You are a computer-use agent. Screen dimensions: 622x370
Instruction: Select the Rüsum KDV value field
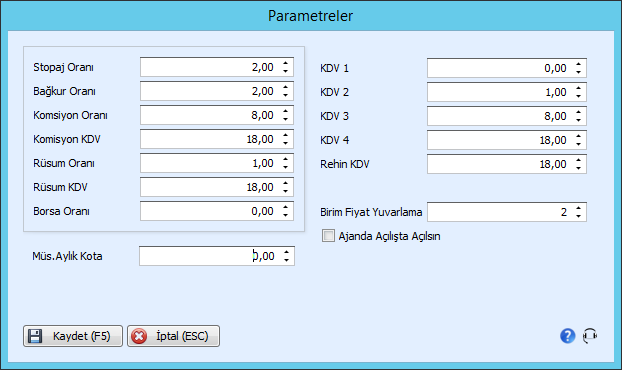[x=217, y=187]
